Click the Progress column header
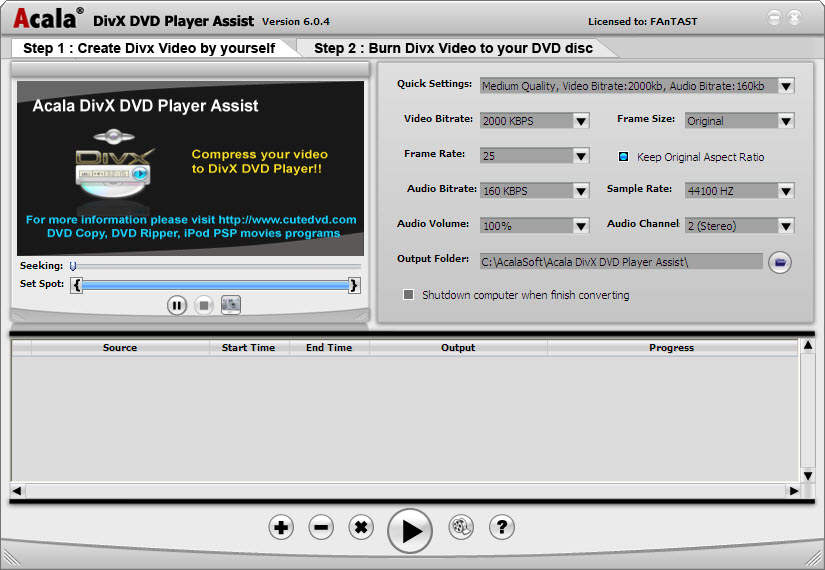This screenshot has height=570, width=825. (x=671, y=347)
